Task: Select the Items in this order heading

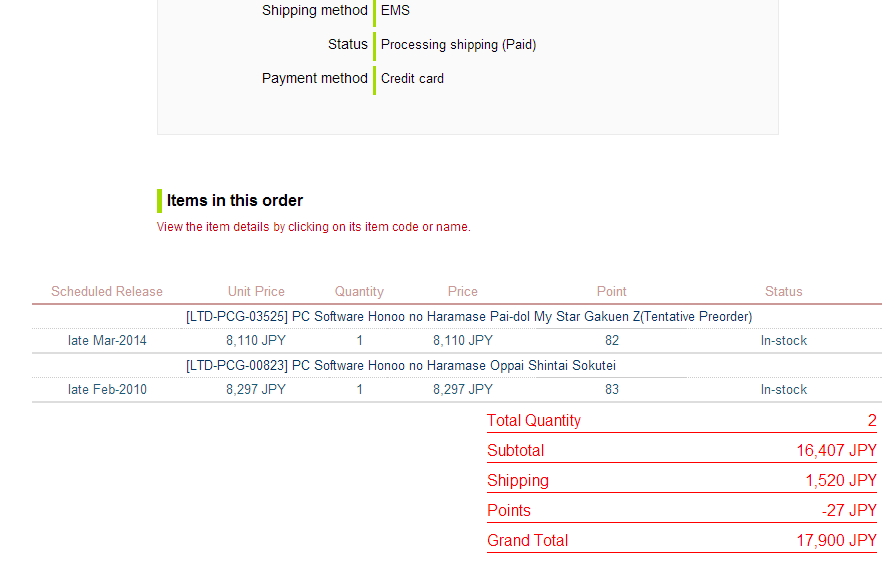Action: tap(235, 201)
